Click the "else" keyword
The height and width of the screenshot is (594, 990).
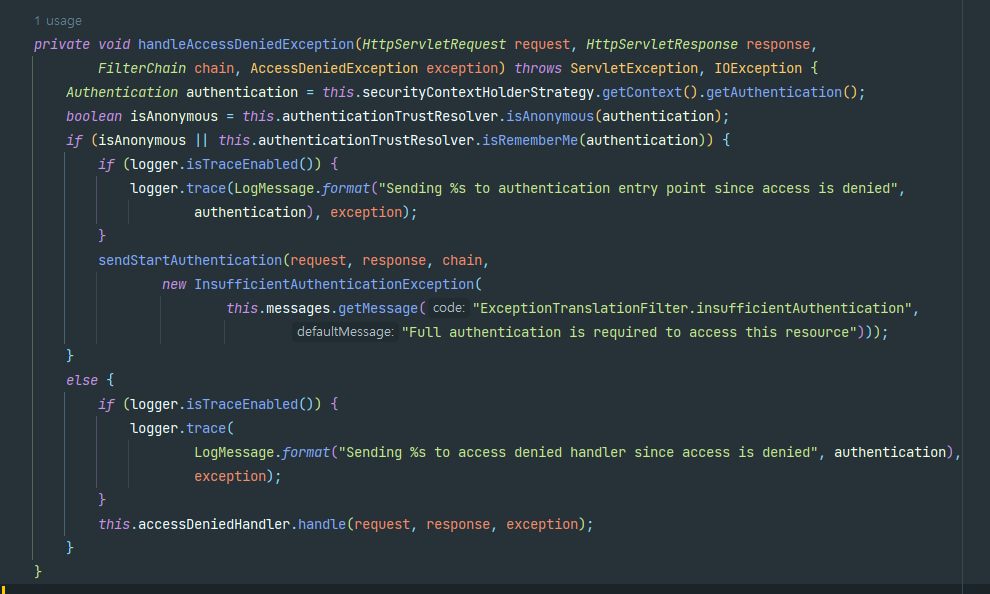coord(82,381)
